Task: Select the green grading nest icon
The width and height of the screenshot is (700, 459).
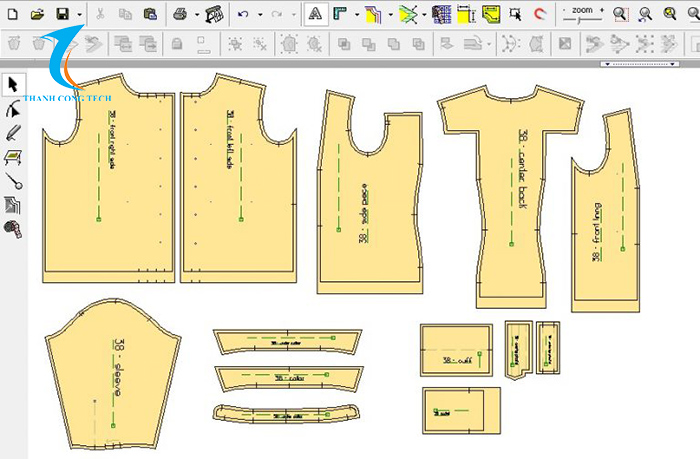Action: (408, 14)
